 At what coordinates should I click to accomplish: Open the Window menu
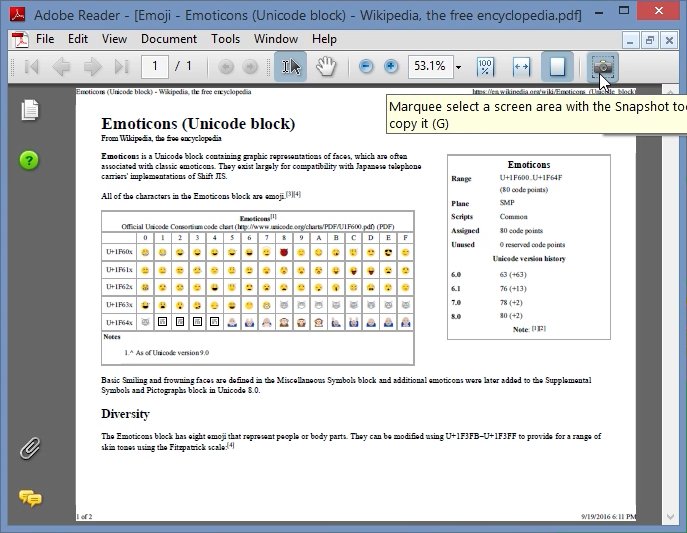pyautogui.click(x=276, y=39)
